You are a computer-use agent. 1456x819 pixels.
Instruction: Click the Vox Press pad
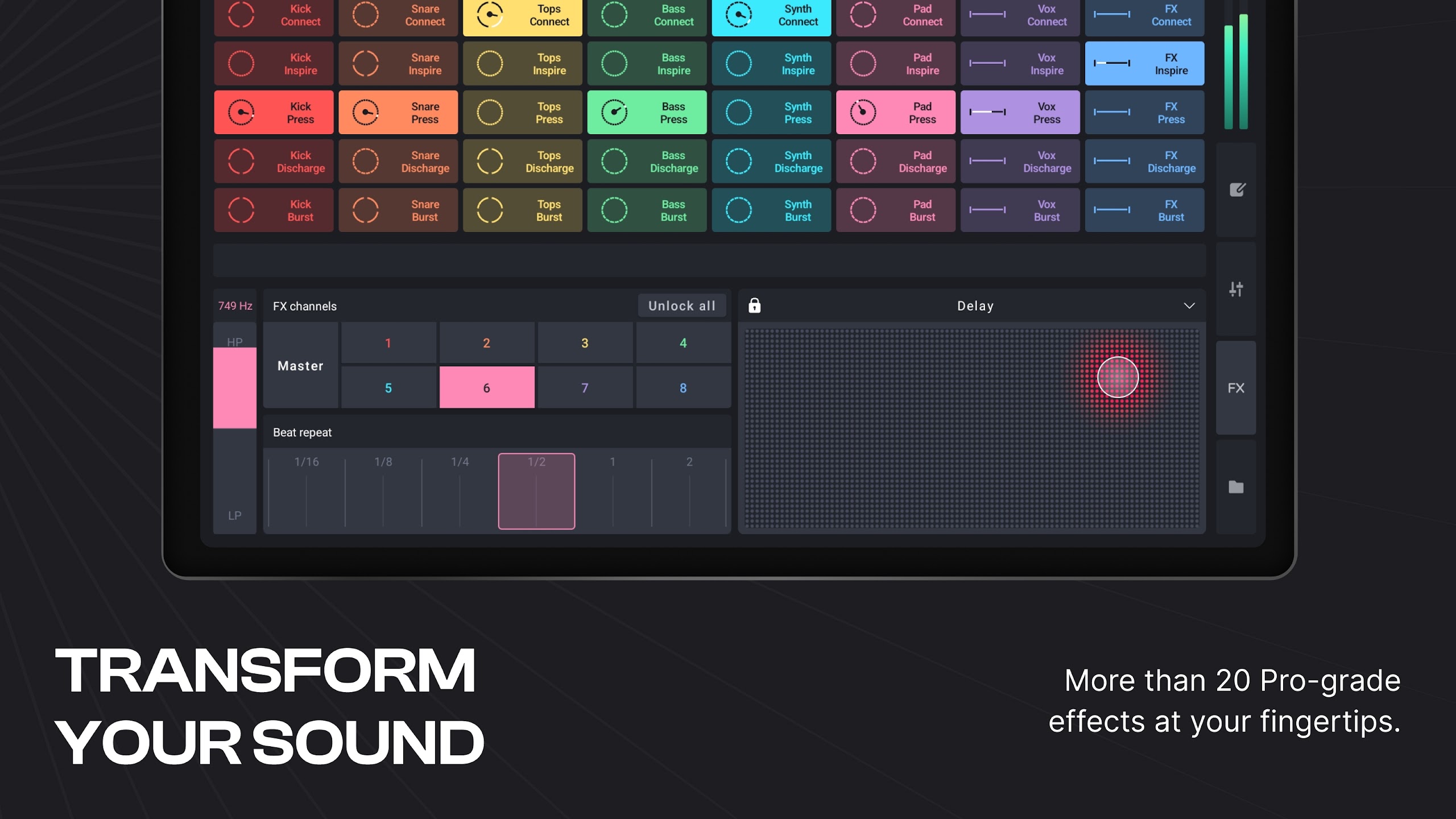click(x=1022, y=112)
